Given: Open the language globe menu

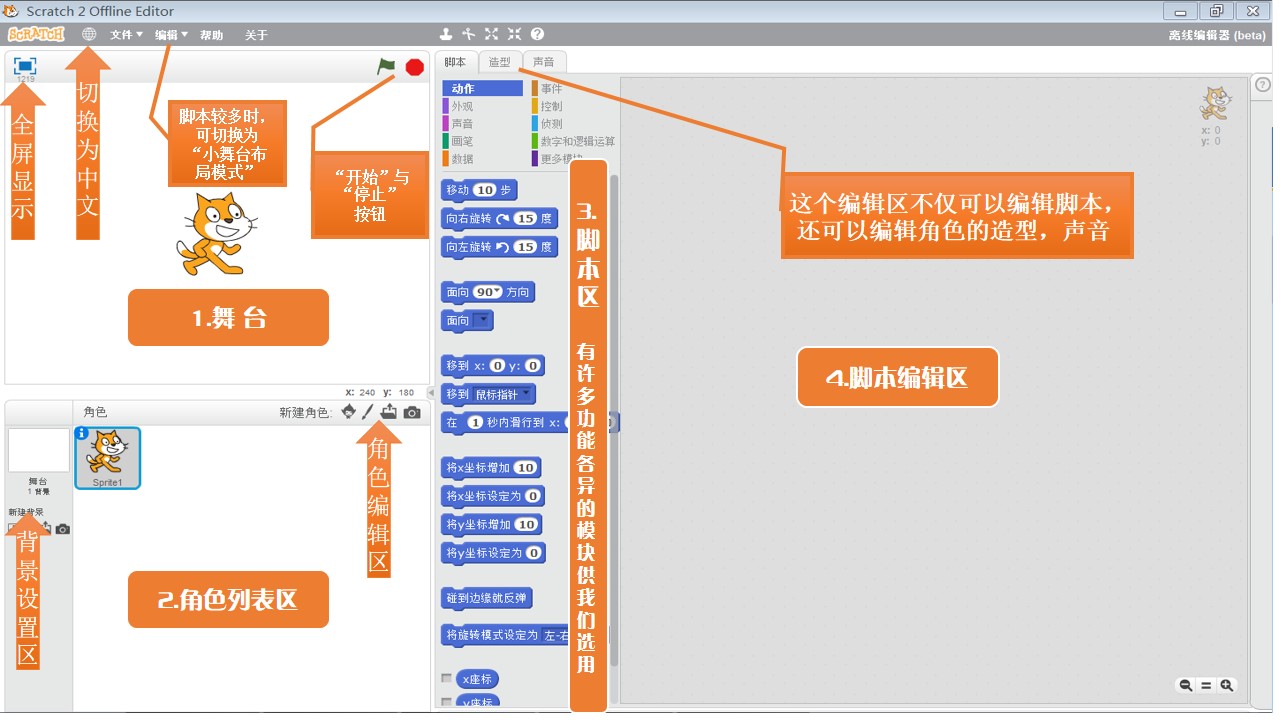Looking at the screenshot, I should [89, 34].
